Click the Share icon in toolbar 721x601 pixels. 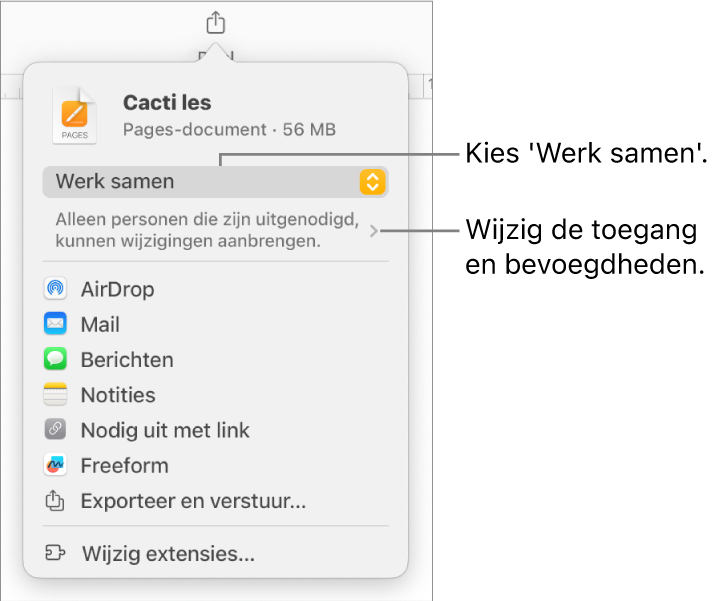click(217, 22)
